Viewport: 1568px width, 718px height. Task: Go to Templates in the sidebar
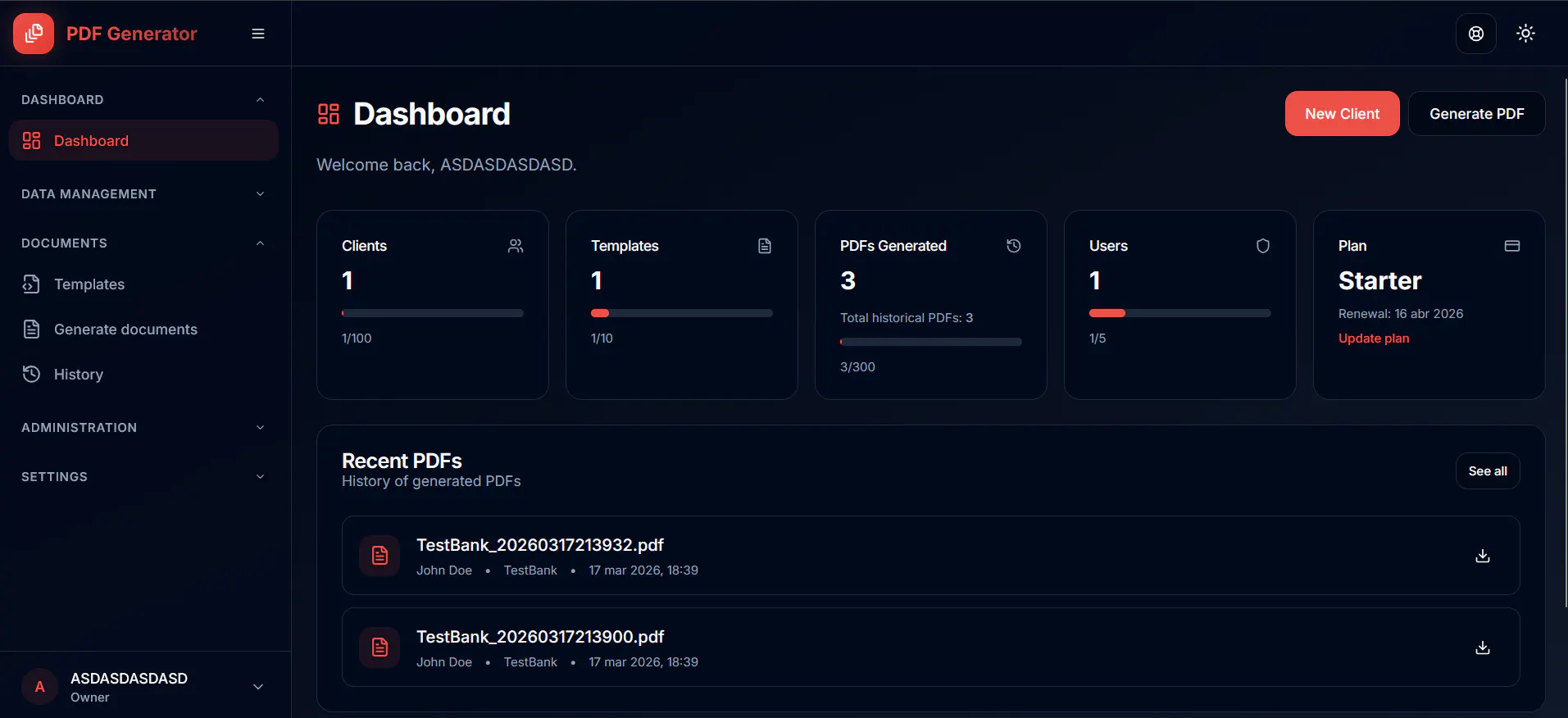(144, 284)
